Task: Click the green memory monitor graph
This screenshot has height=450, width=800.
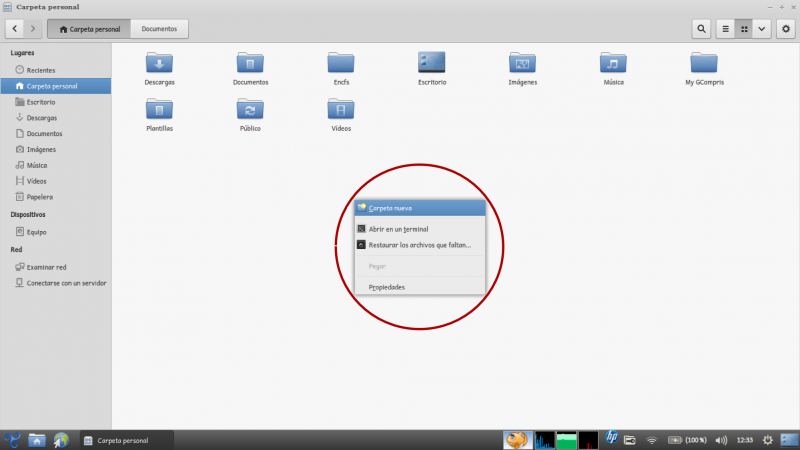Action: (x=566, y=440)
